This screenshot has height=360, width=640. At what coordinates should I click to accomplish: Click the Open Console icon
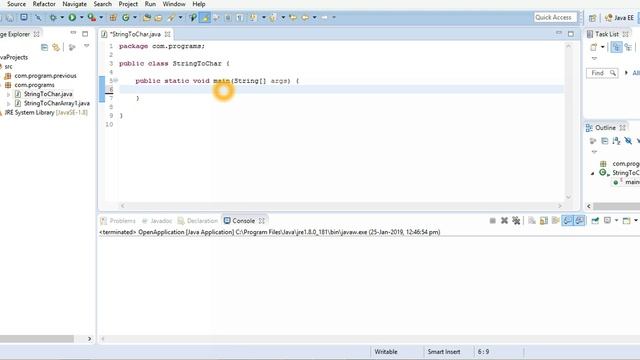627,221
